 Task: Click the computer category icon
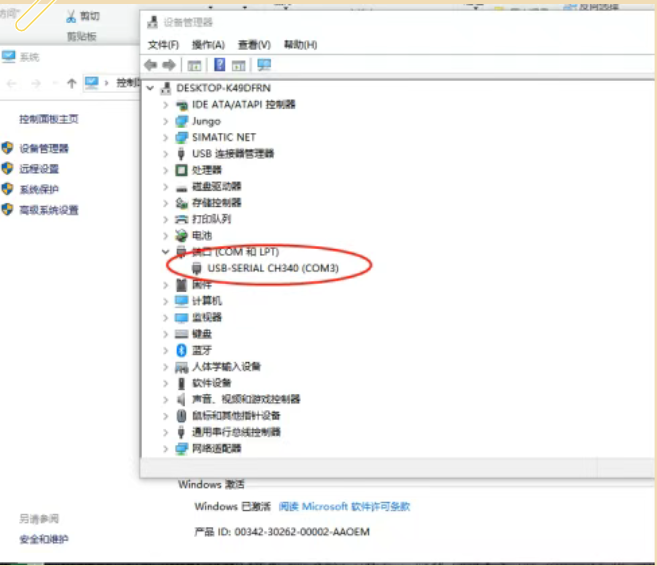click(181, 301)
